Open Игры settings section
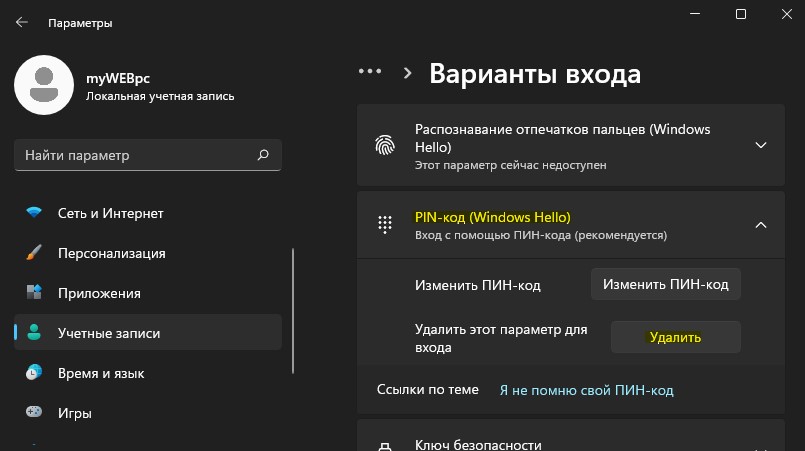The image size is (805, 451). tap(148, 412)
